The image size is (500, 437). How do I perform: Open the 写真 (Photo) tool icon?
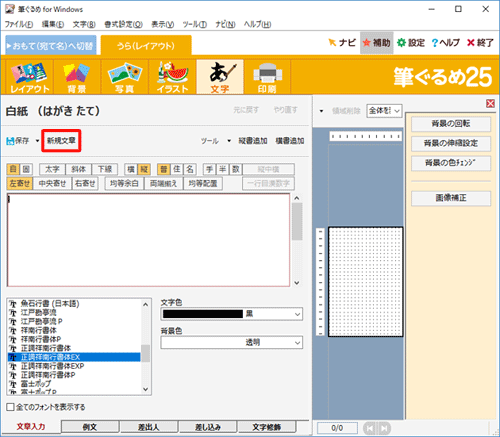[x=124, y=77]
